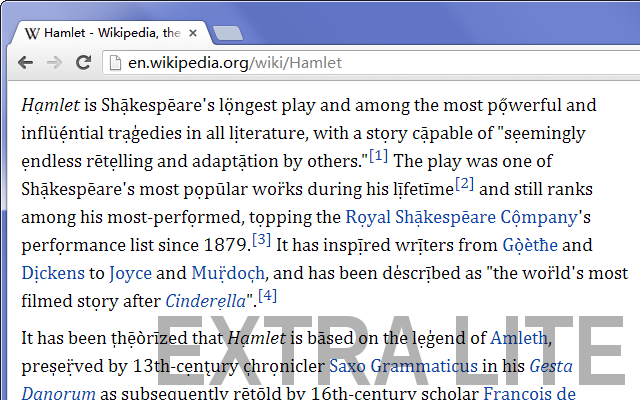Open the Joyce article link
This screenshot has width=640, height=400.
tap(130, 273)
